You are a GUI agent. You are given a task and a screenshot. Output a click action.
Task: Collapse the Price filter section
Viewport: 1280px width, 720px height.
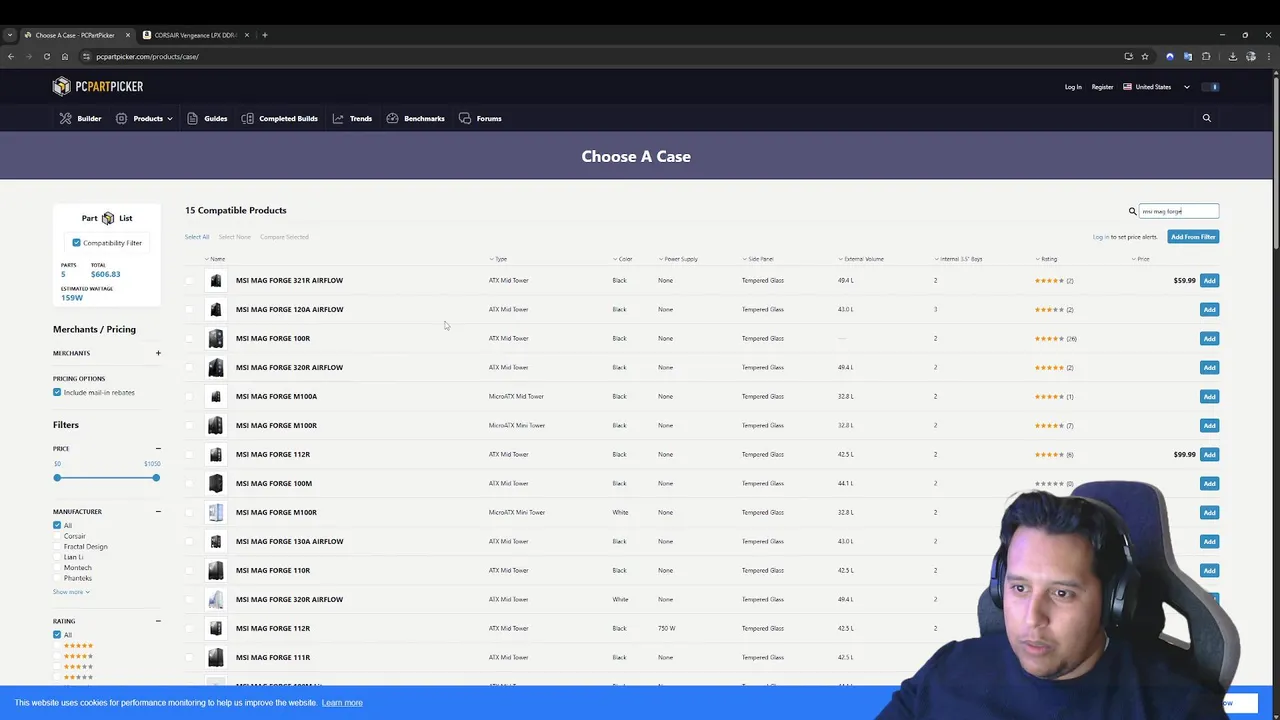click(x=158, y=449)
